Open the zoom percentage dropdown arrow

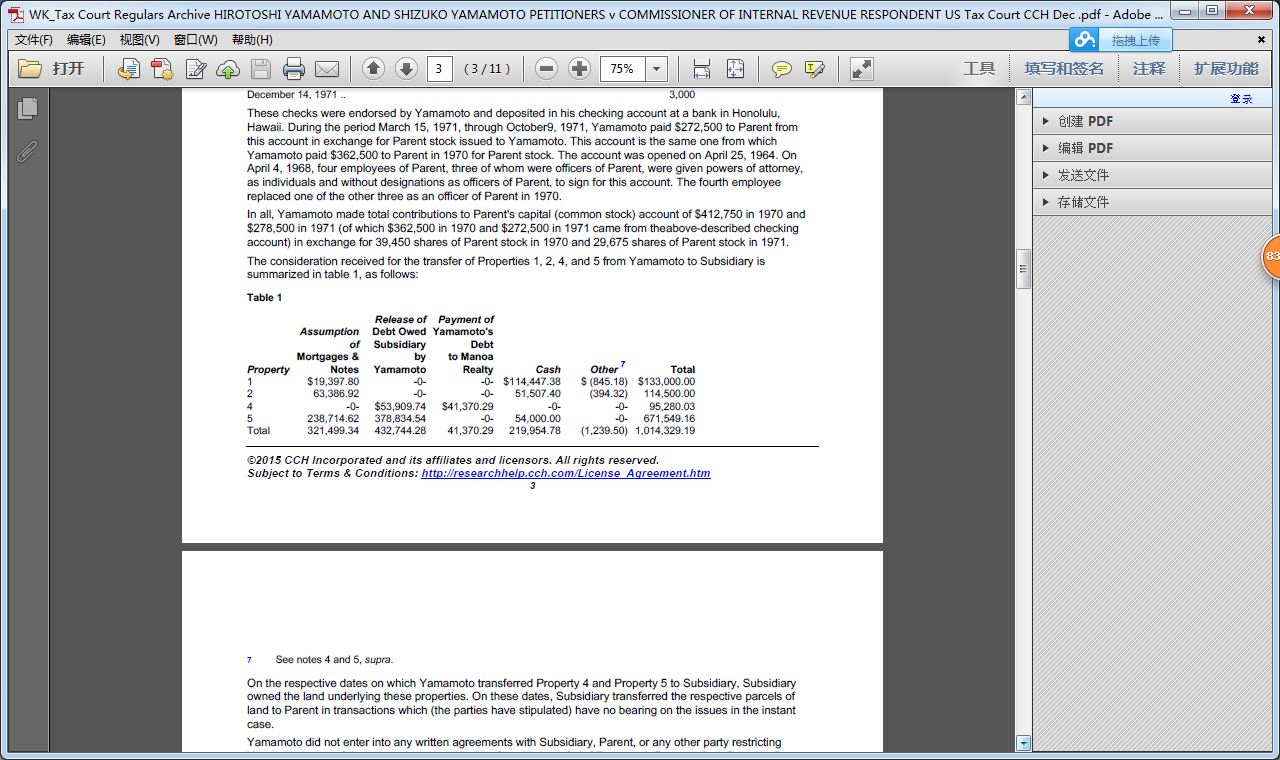click(x=657, y=69)
